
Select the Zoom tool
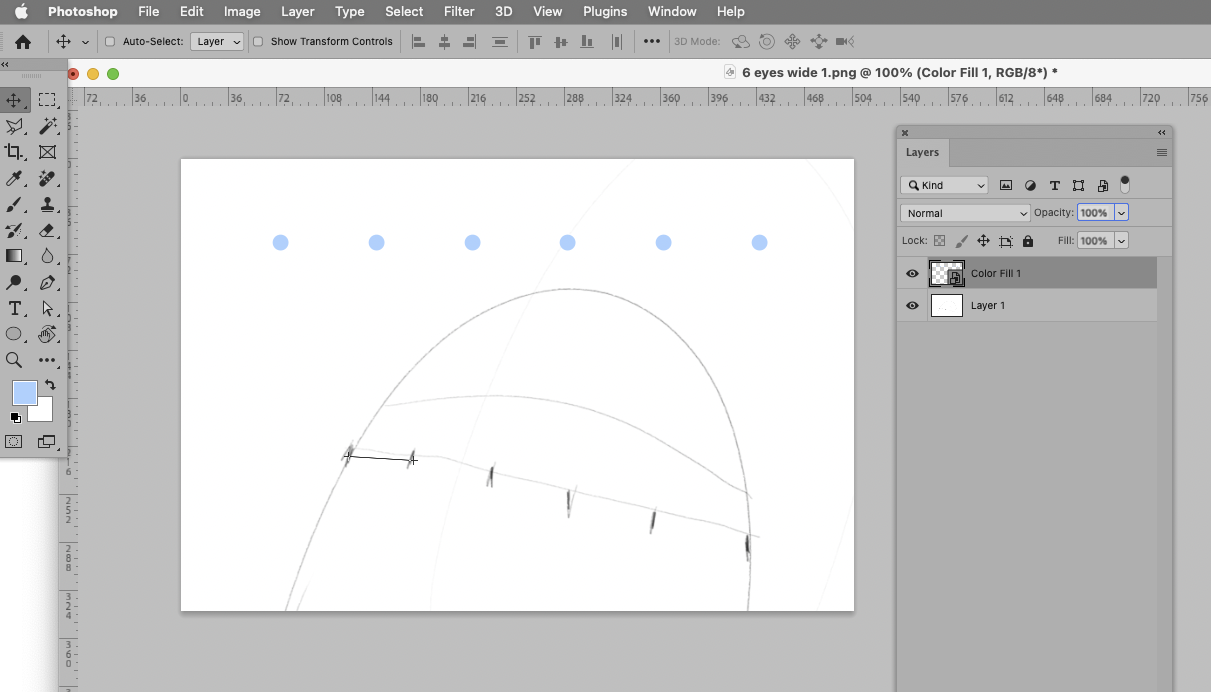[x=15, y=360]
